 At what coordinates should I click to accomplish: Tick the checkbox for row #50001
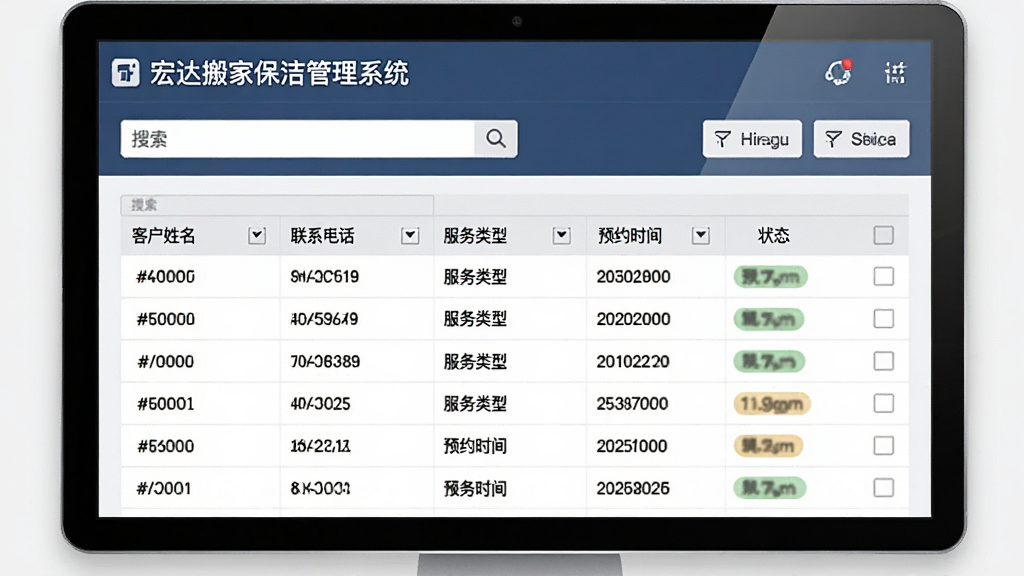tap(884, 403)
